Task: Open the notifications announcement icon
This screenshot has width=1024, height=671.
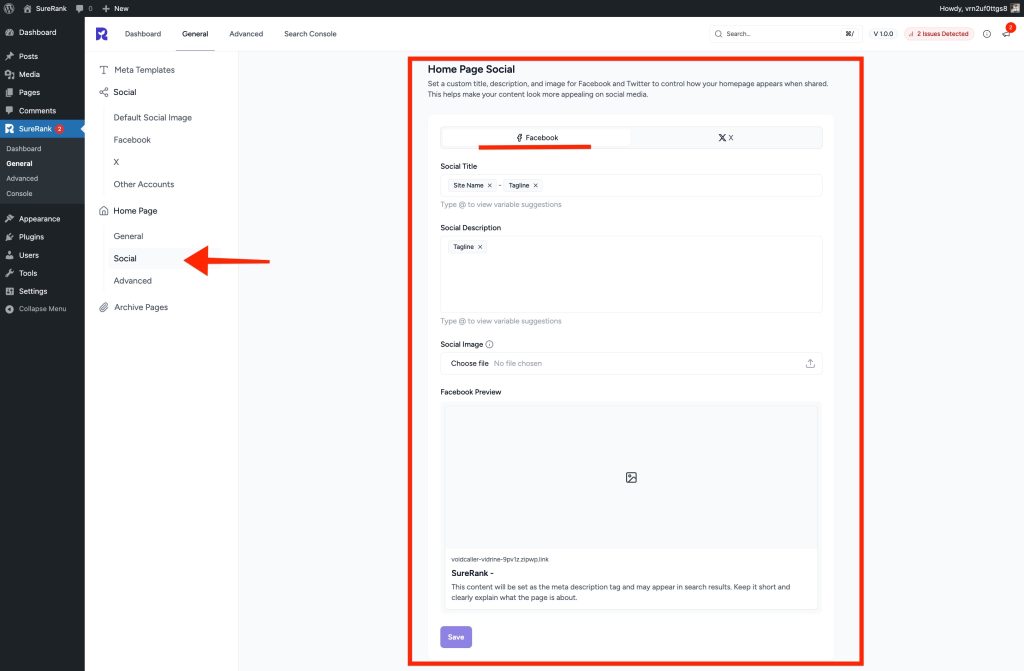Action: point(1007,33)
